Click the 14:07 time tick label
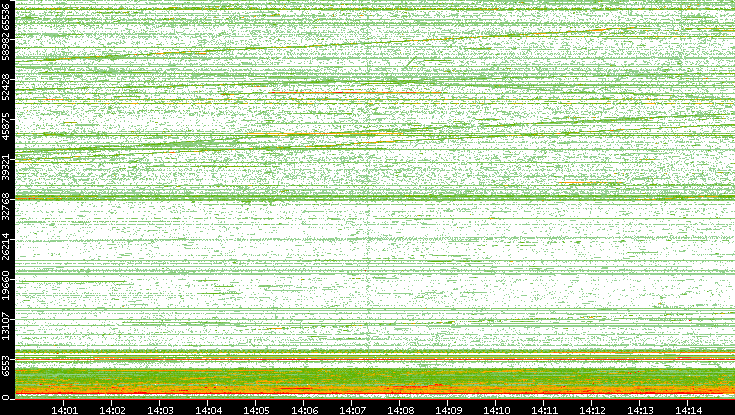Screen dimensions: 735x415 [352, 411]
